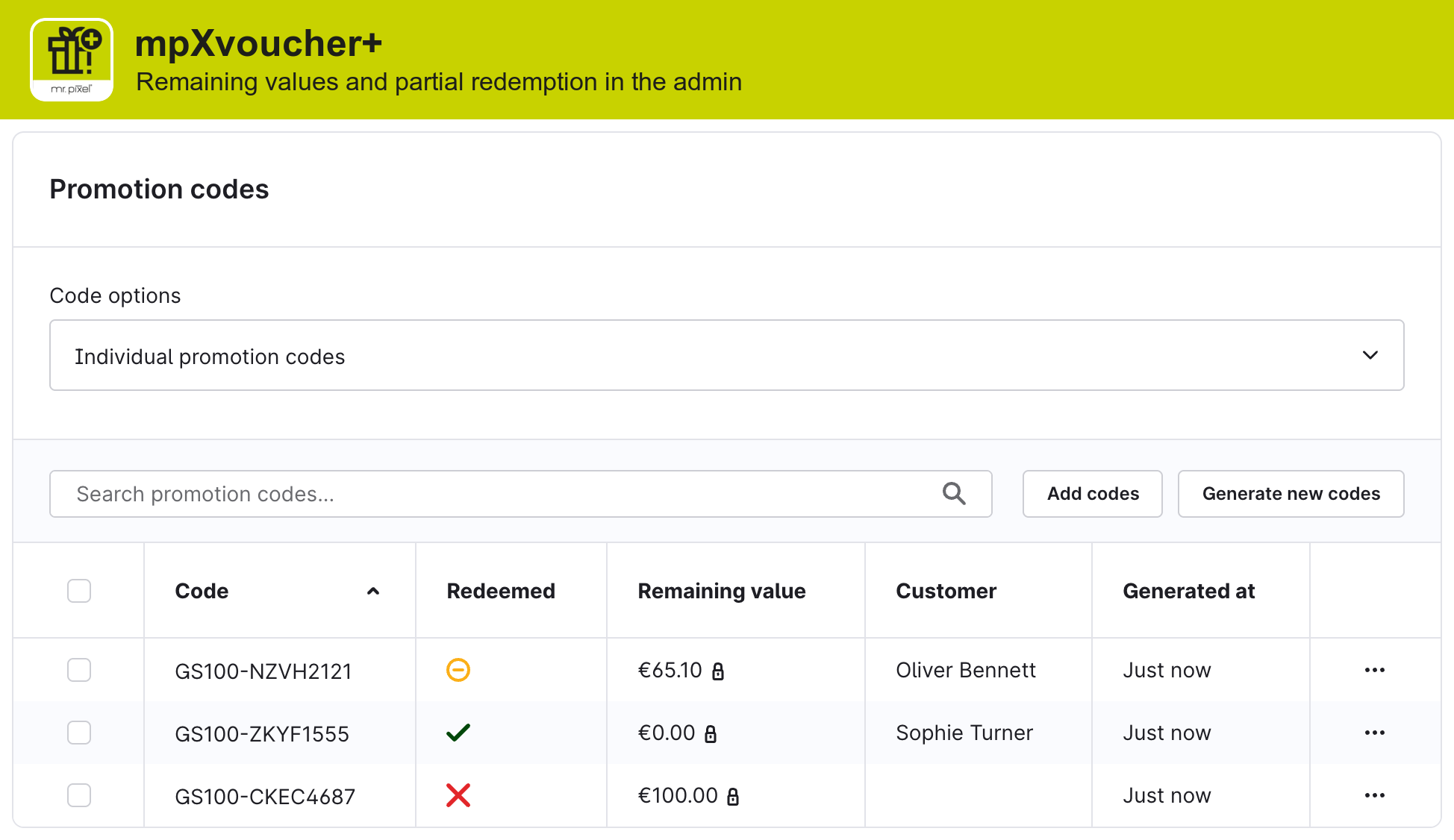This screenshot has height=840, width=1454.
Task: Click customer name Sophie Turner
Action: click(x=964, y=733)
